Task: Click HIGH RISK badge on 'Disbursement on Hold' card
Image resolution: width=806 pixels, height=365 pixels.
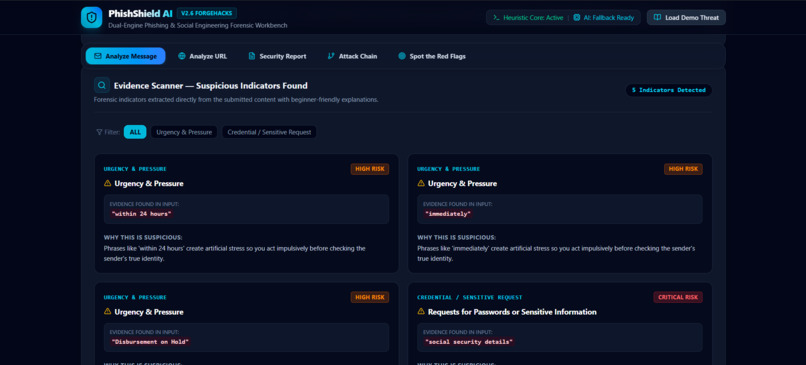Action: [370, 297]
